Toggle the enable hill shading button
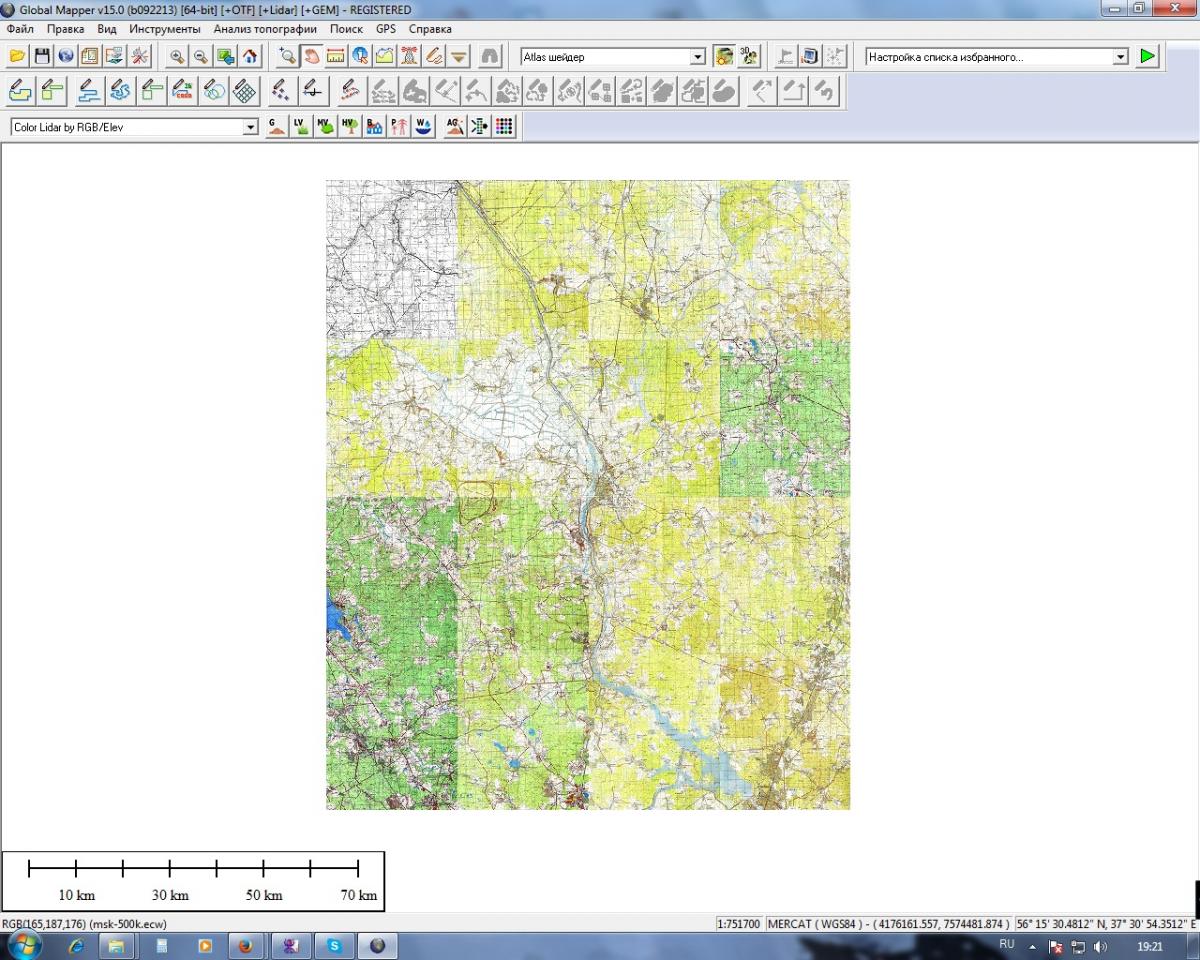 [724, 57]
